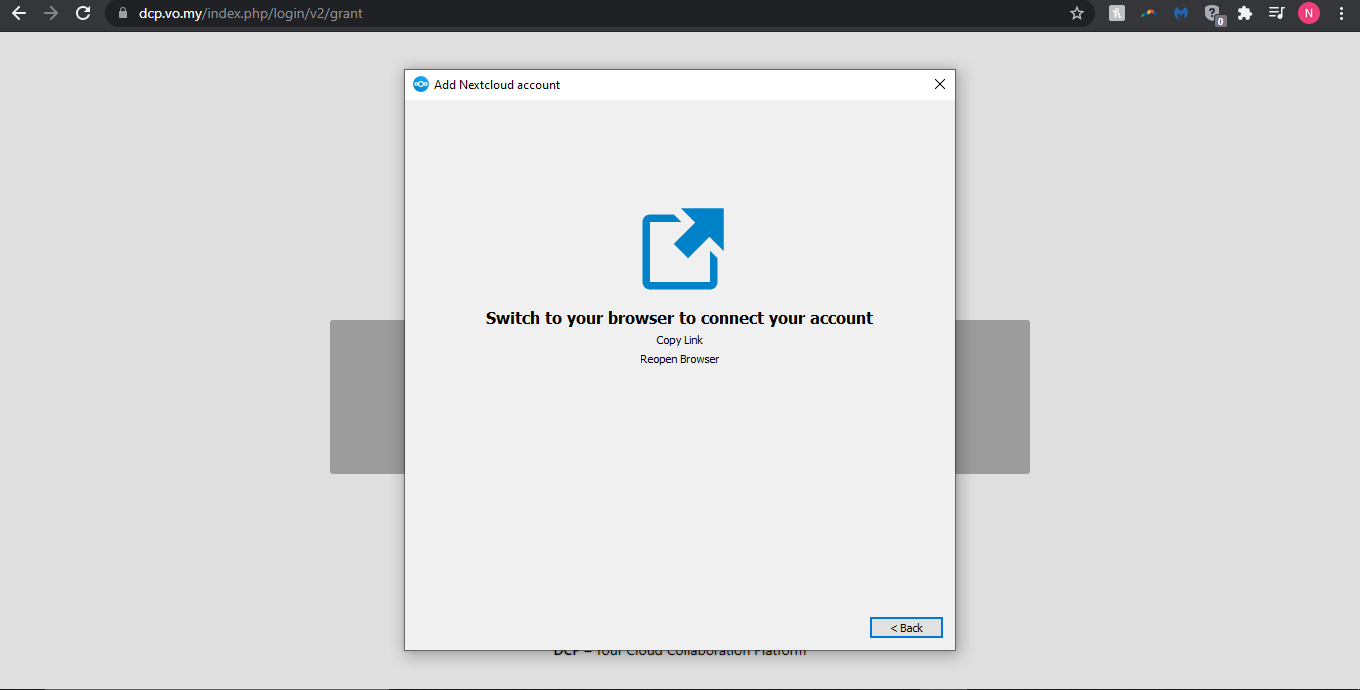Screen dimensions: 1360x690
Task: Open the Honey extension
Action: click(x=1117, y=14)
